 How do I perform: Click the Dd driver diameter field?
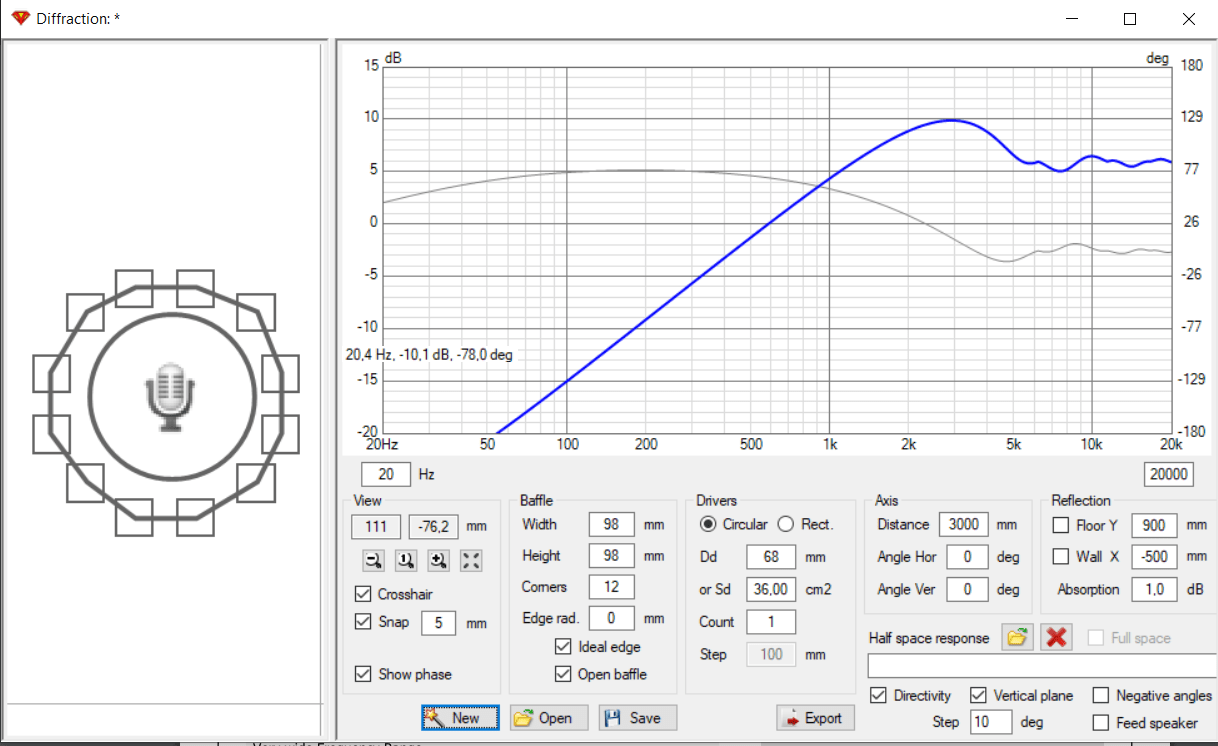(x=770, y=558)
